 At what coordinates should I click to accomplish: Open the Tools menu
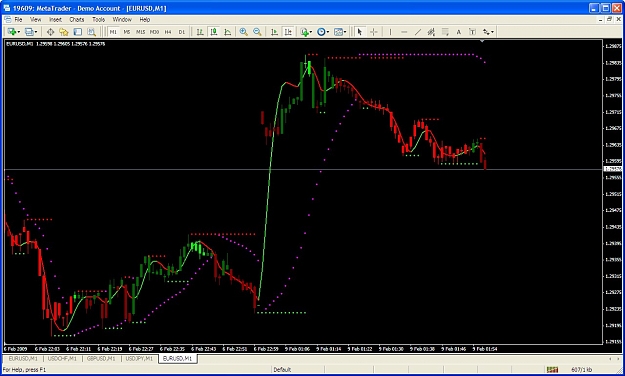click(x=98, y=20)
